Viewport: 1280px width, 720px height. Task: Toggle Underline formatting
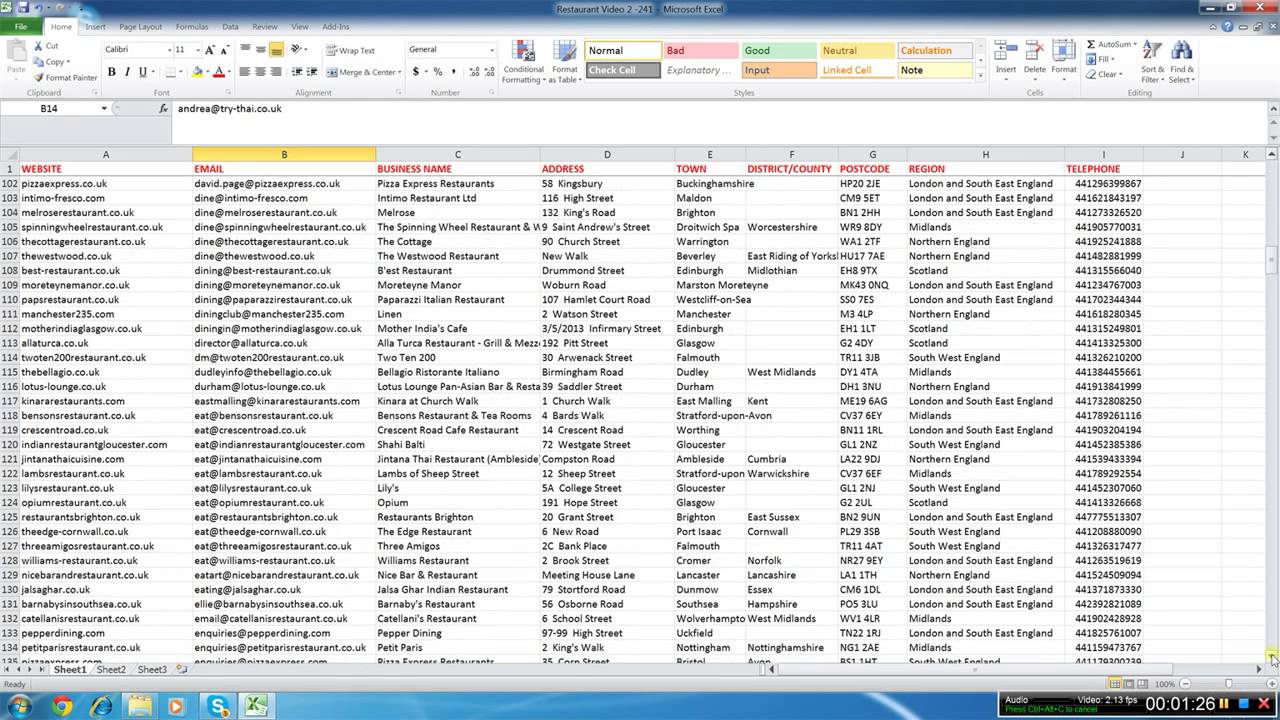tap(143, 72)
